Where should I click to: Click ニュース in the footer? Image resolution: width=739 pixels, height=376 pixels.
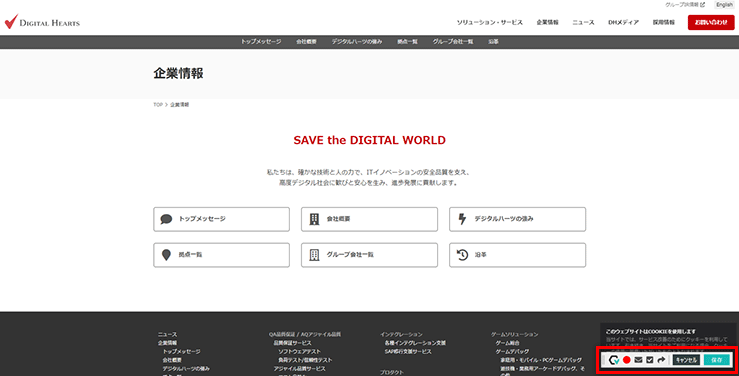[167, 335]
